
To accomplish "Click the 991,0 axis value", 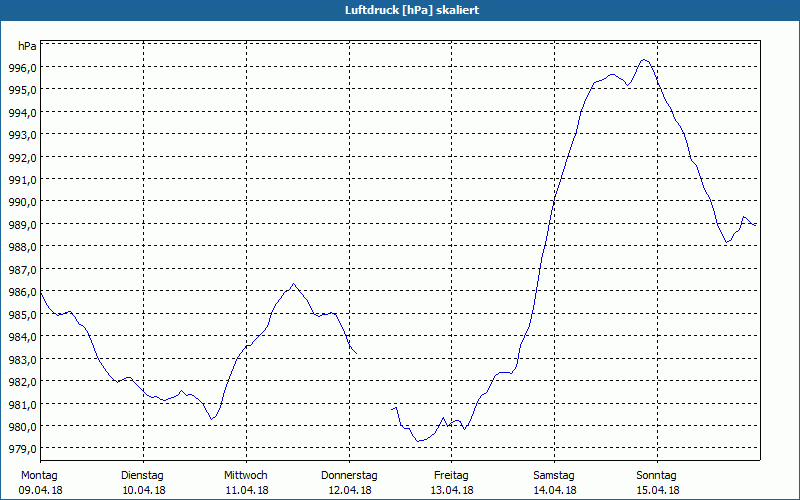I will pyautogui.click(x=22, y=180).
